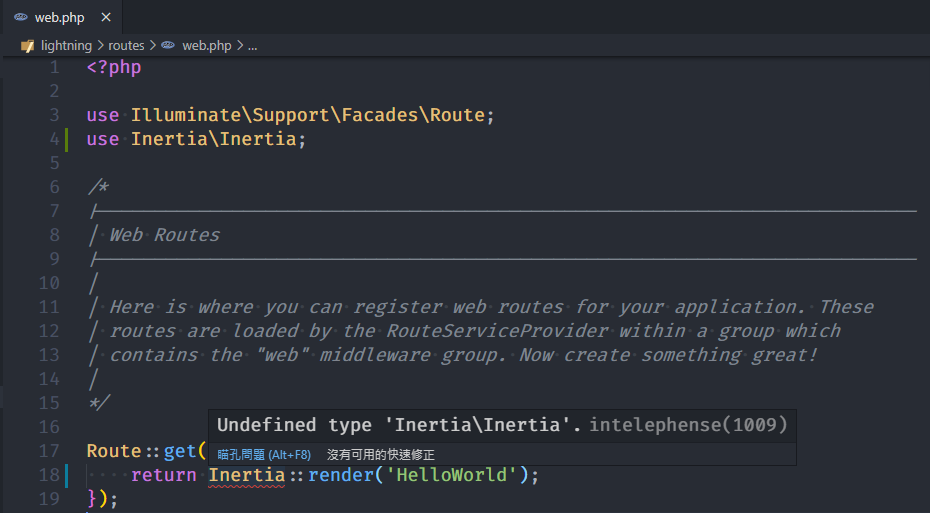Click the PHP icon on the web.php tab
This screenshot has width=930, height=513.
click(21, 18)
